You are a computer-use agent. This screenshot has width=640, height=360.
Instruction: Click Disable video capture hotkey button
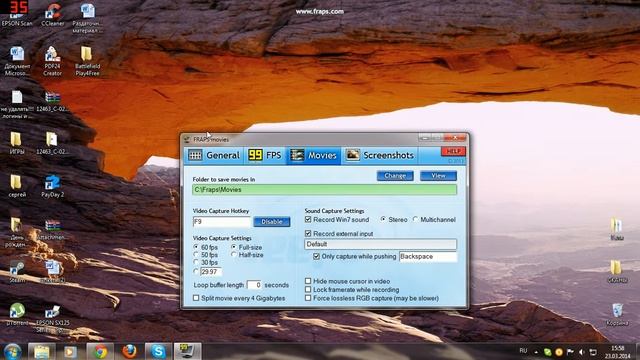click(x=272, y=222)
